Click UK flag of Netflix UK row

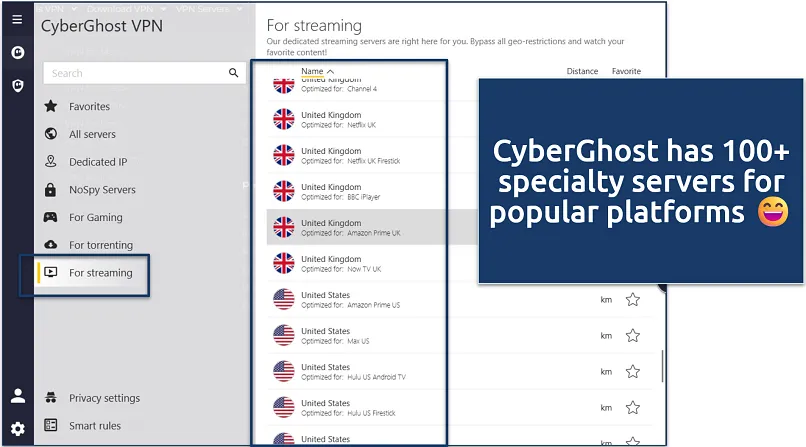(x=284, y=119)
